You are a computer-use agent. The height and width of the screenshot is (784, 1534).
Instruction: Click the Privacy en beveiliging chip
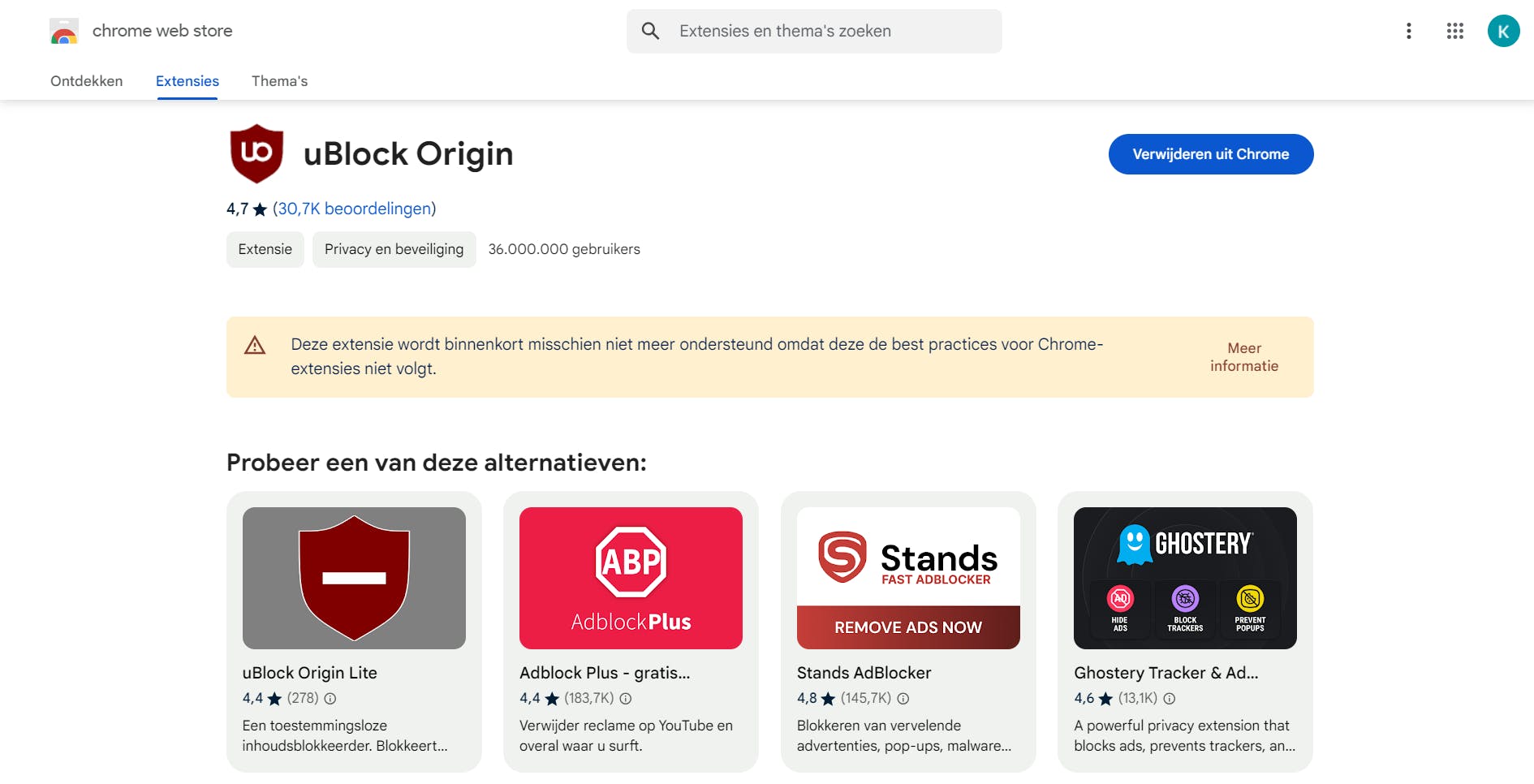394,249
